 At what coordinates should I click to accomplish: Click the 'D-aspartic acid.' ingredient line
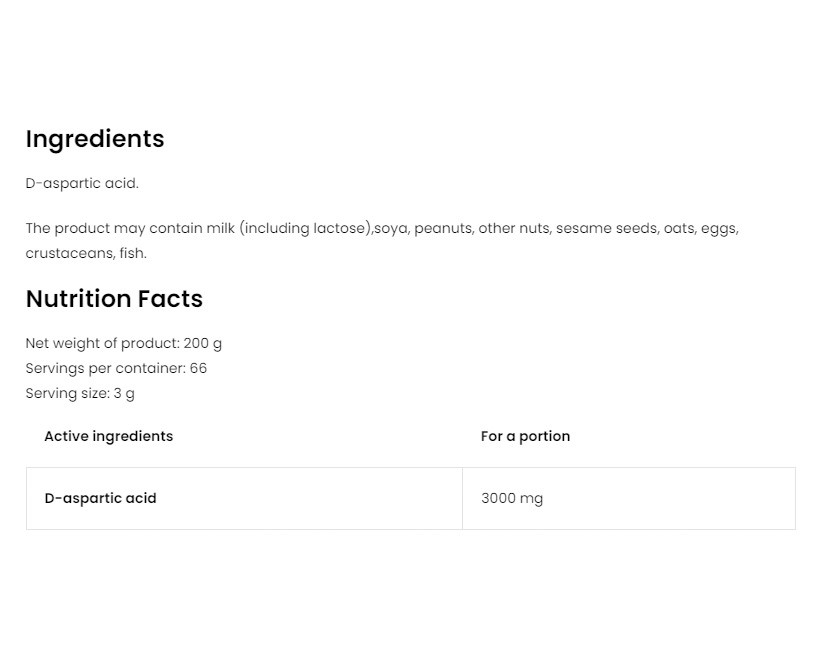(x=82, y=183)
